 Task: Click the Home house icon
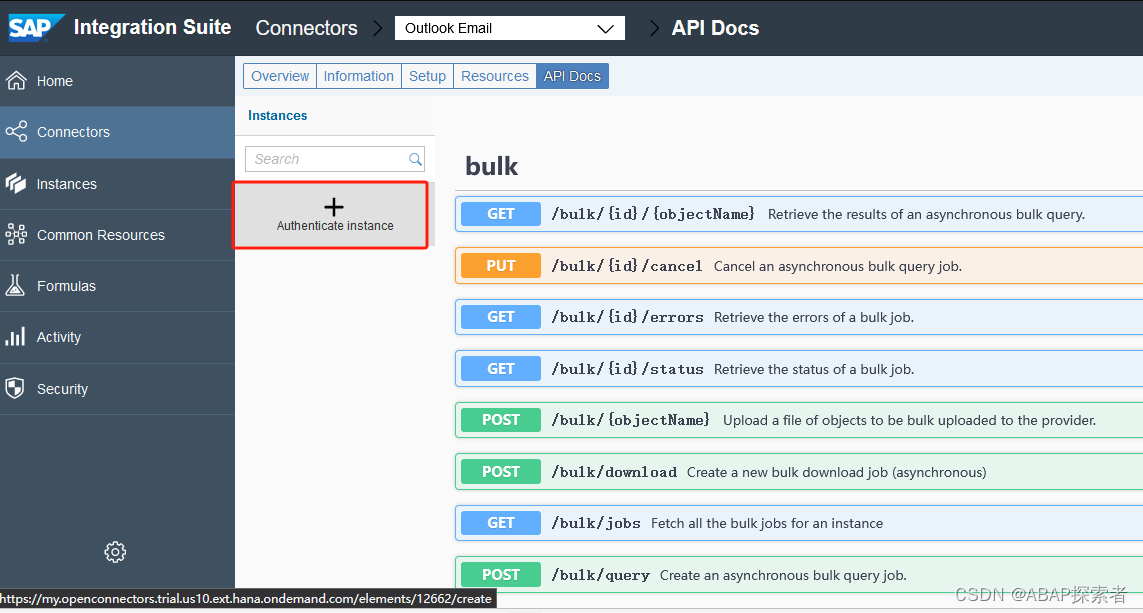[x=16, y=81]
